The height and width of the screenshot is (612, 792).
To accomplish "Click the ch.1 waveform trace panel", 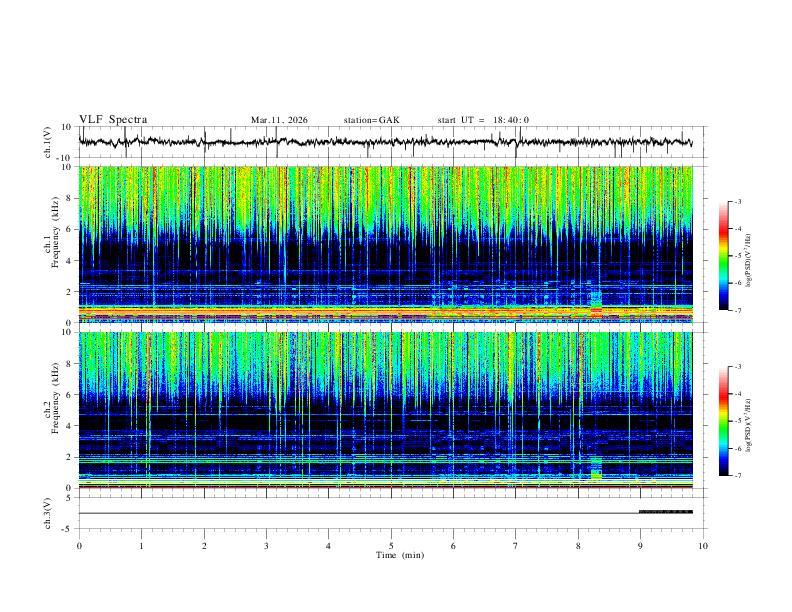I will tap(391, 142).
